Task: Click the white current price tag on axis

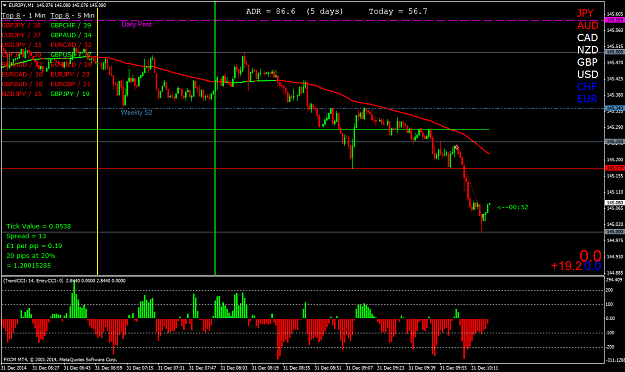Action: click(x=614, y=203)
